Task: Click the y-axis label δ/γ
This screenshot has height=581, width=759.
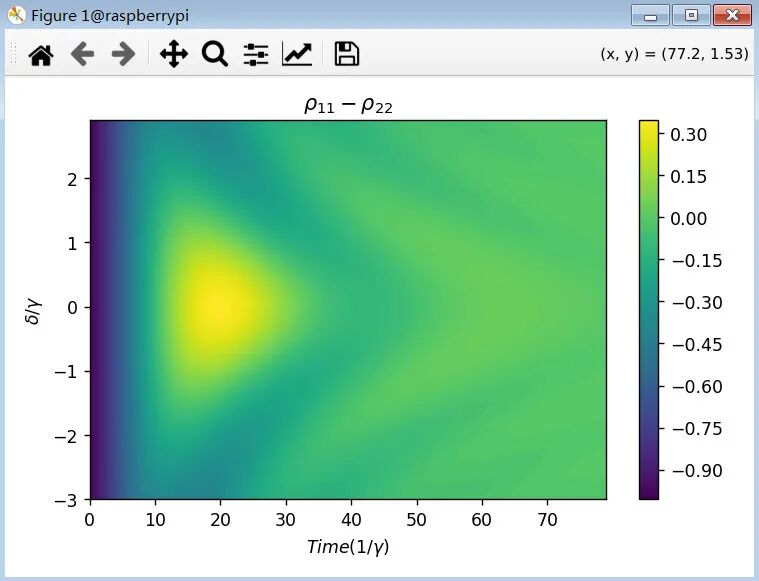Action: (x=34, y=310)
